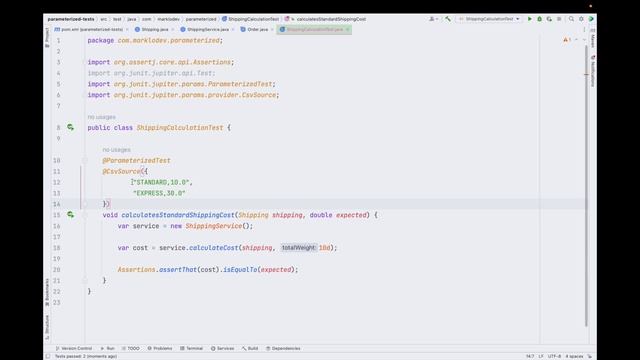Open the user account icon menu
640x360 pixels.
point(433,19)
